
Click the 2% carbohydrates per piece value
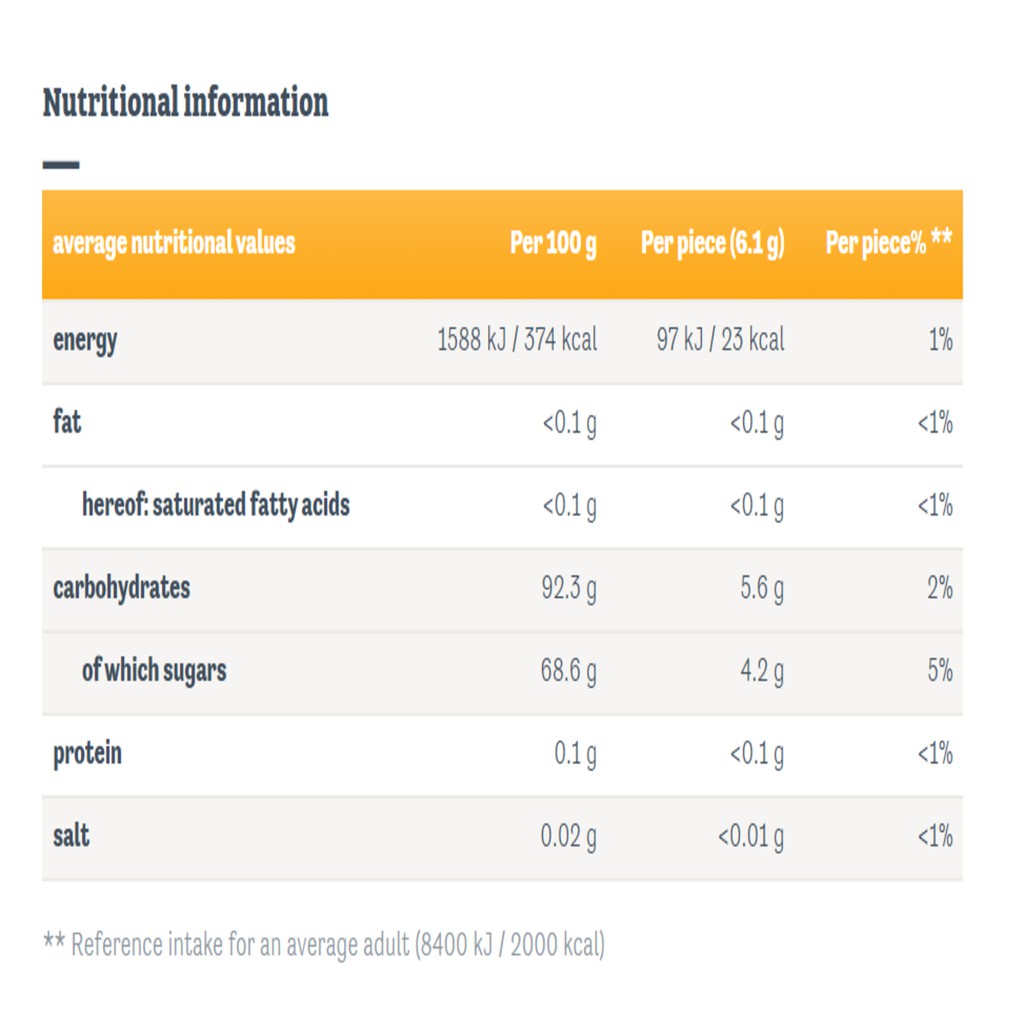940,588
